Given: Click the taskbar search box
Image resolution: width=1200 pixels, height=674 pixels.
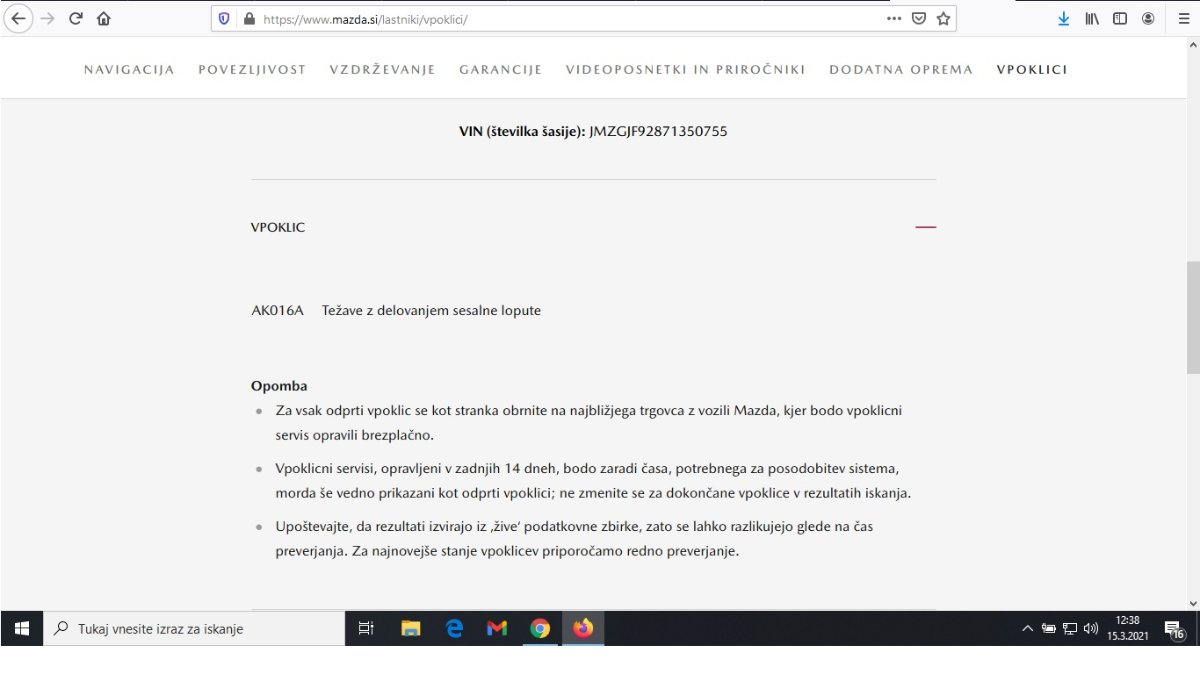Looking at the screenshot, I should (x=194, y=629).
